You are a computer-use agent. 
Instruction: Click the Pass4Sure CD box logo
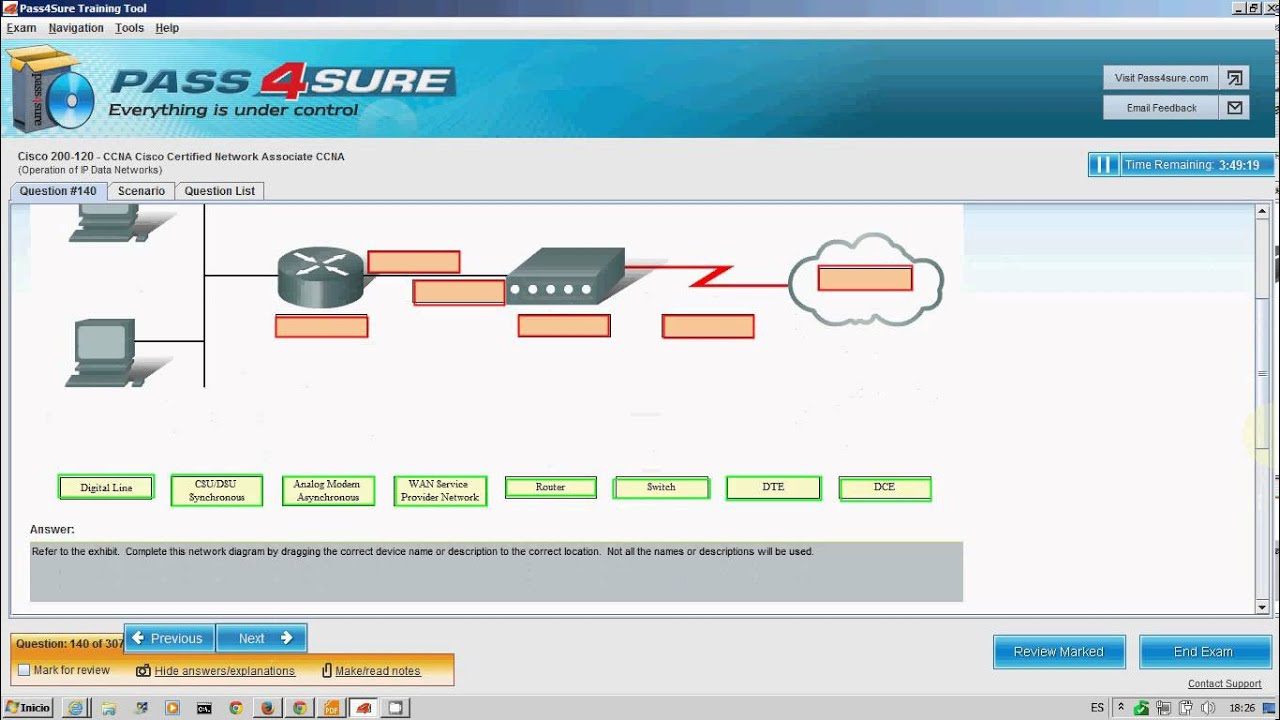pyautogui.click(x=50, y=90)
